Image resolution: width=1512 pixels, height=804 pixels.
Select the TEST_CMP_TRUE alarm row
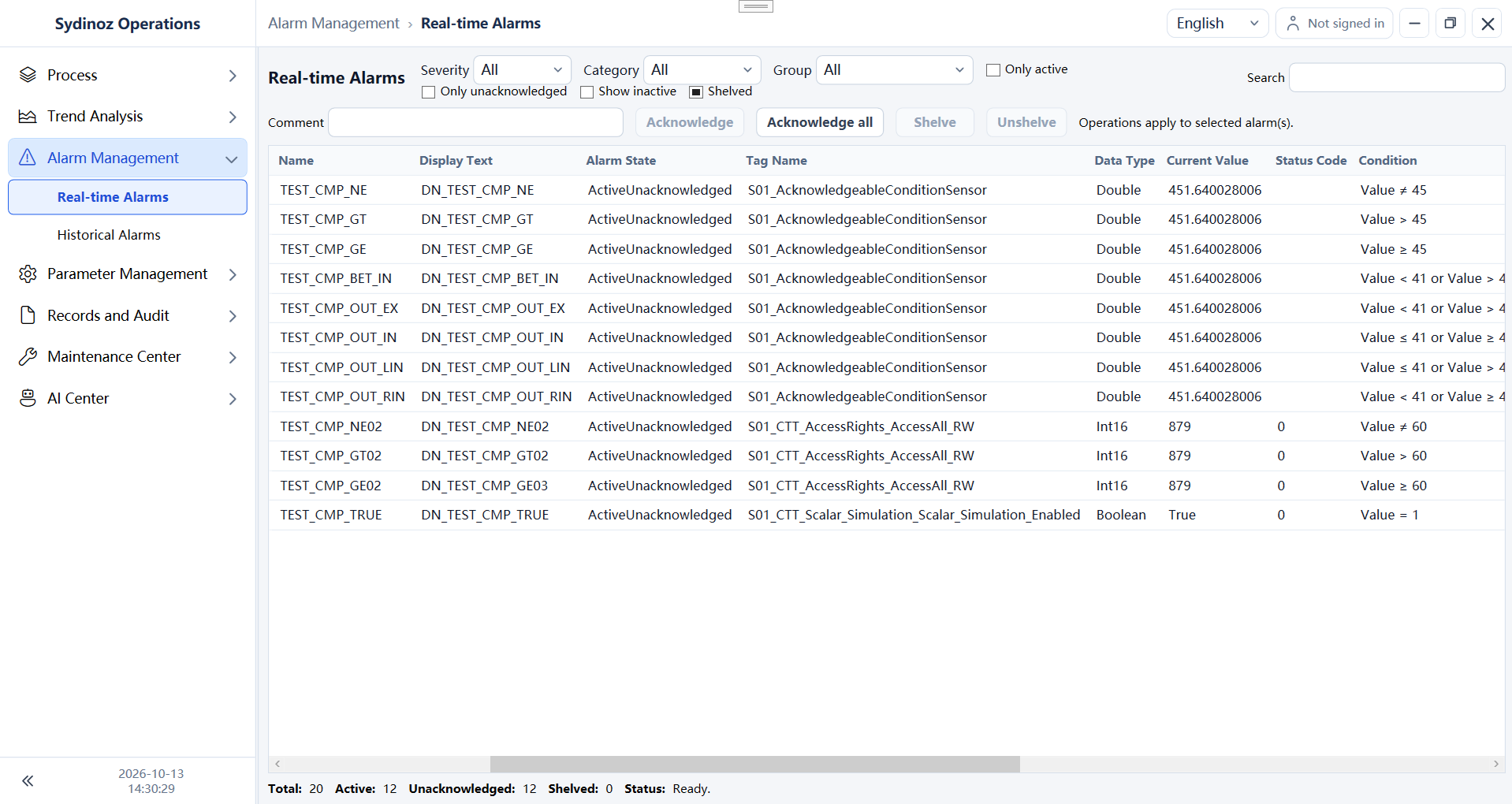pos(886,516)
